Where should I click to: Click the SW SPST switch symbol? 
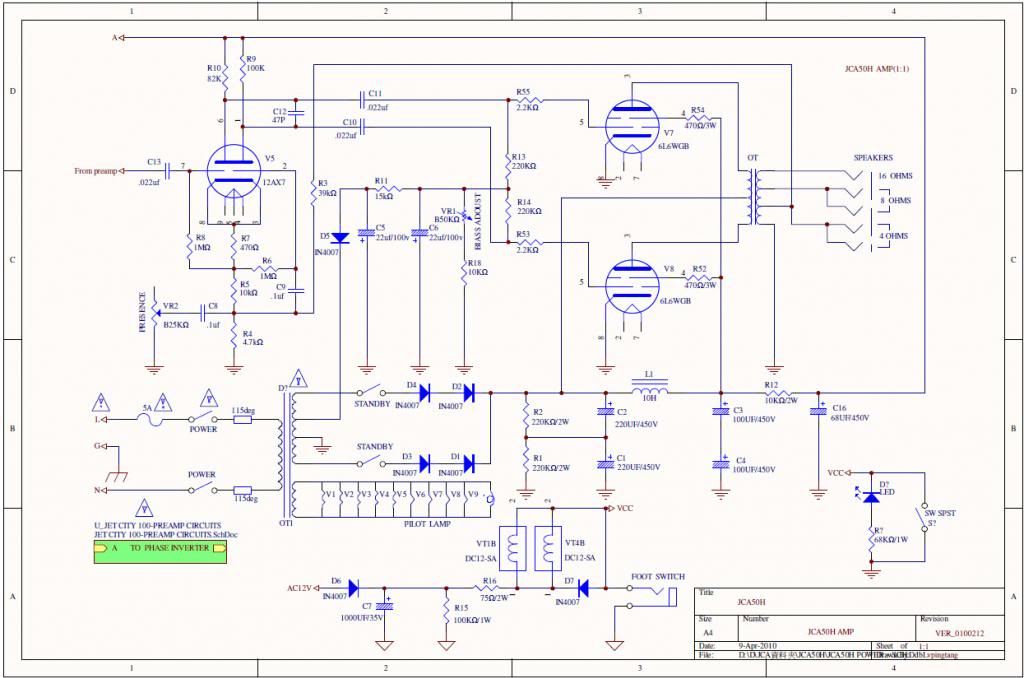(923, 519)
